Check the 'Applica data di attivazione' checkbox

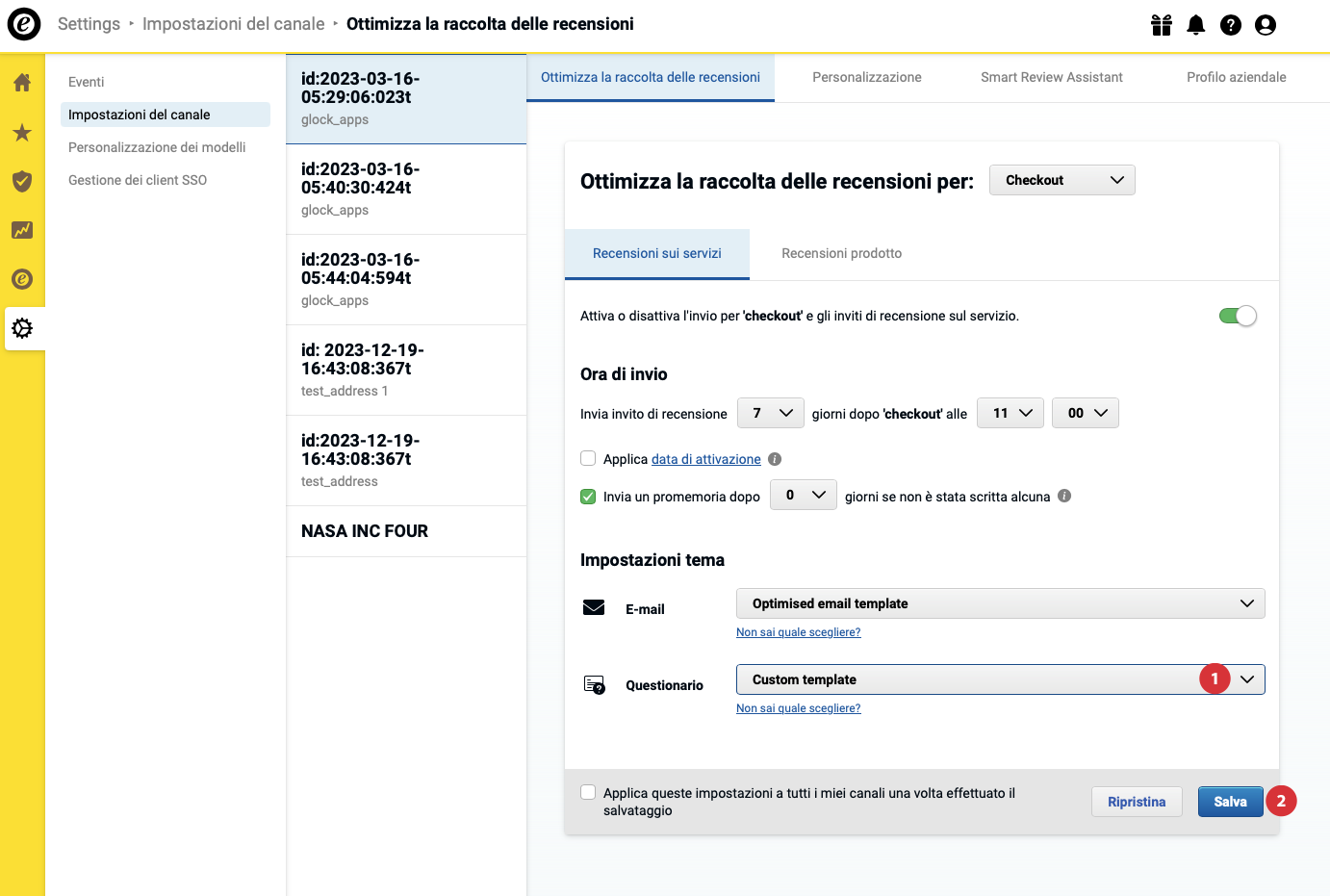[588, 459]
